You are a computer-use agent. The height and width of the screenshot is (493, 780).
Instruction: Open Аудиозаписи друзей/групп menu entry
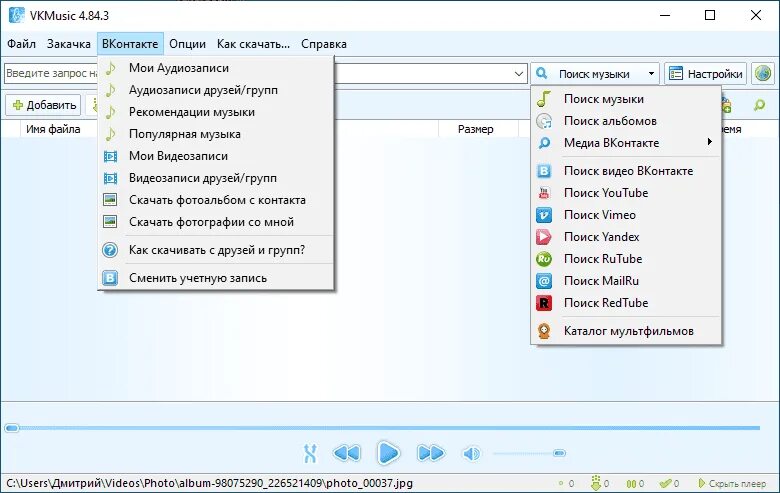(215, 90)
